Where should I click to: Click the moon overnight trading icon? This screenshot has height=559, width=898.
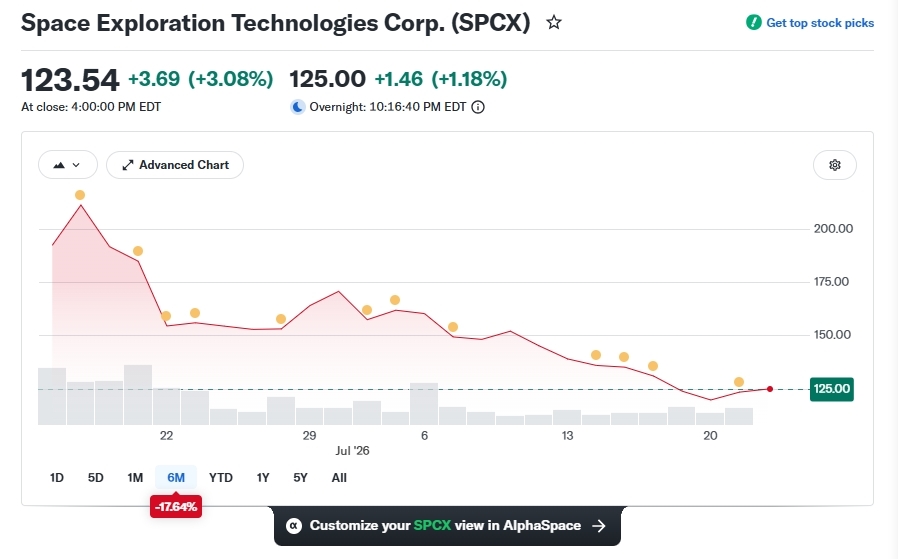(x=297, y=107)
